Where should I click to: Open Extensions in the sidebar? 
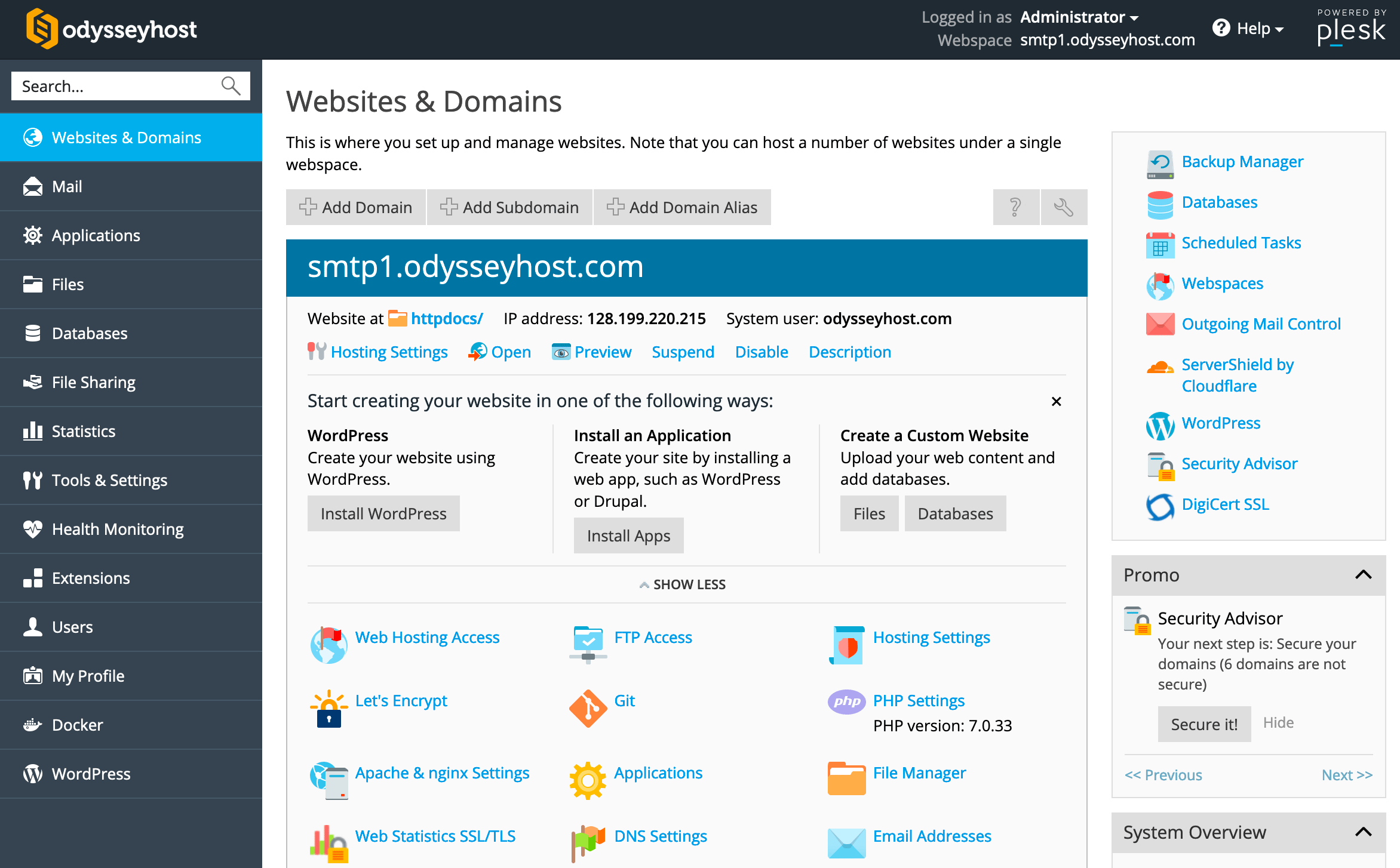[x=131, y=578]
